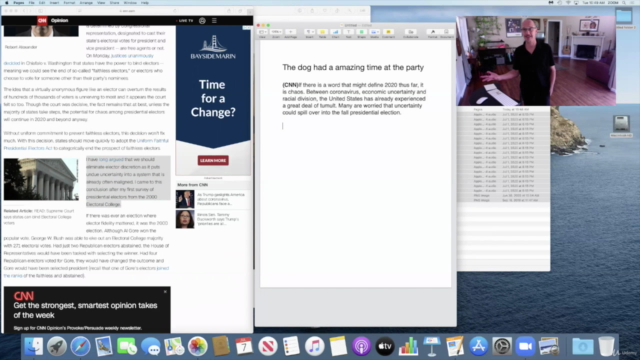Click the Comment icon in Pages toolbar
The image size is (640, 360).
388,32
